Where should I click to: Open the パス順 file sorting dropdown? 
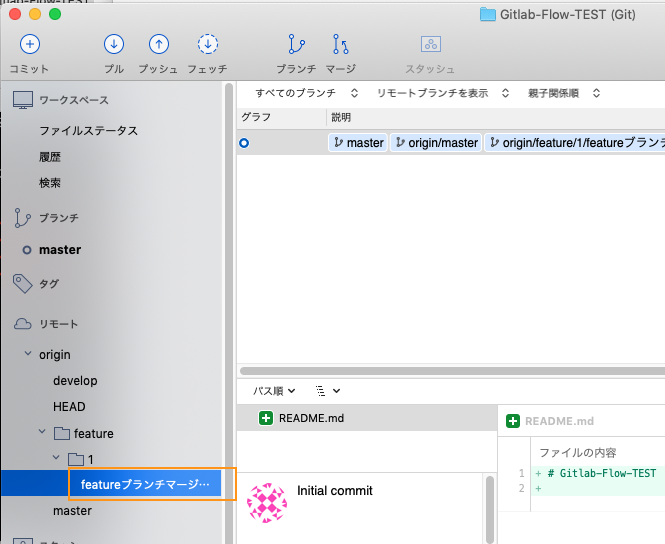point(274,391)
